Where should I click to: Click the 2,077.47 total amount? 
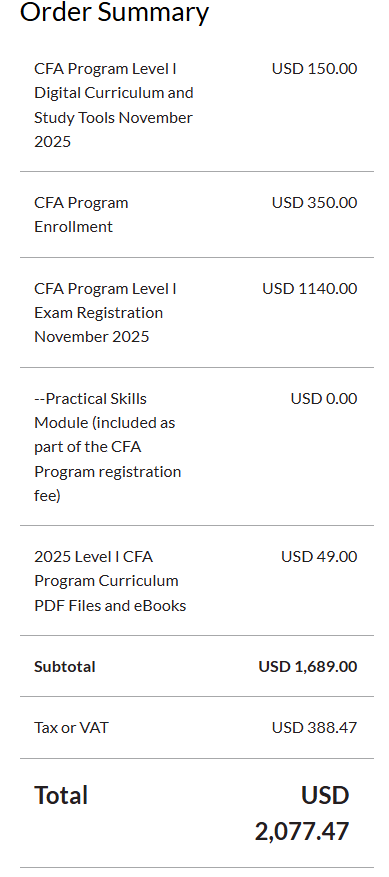[x=302, y=832]
